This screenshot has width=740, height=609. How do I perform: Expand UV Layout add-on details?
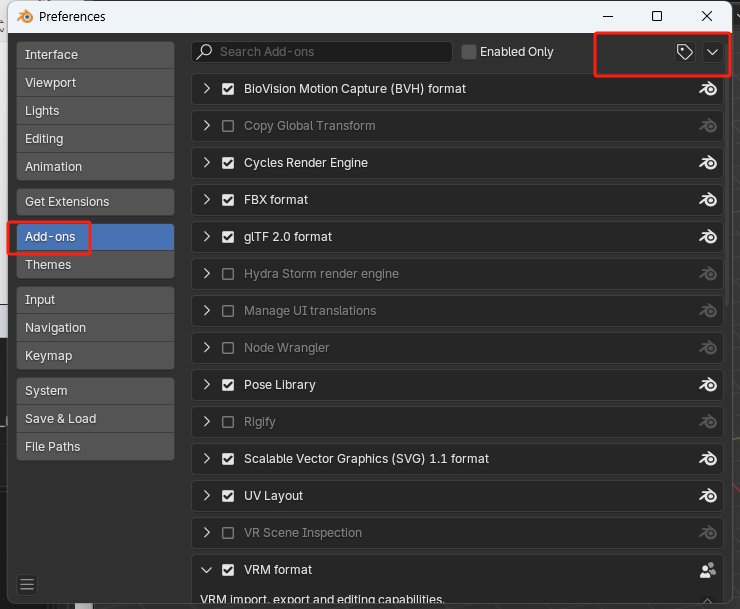[x=206, y=496]
